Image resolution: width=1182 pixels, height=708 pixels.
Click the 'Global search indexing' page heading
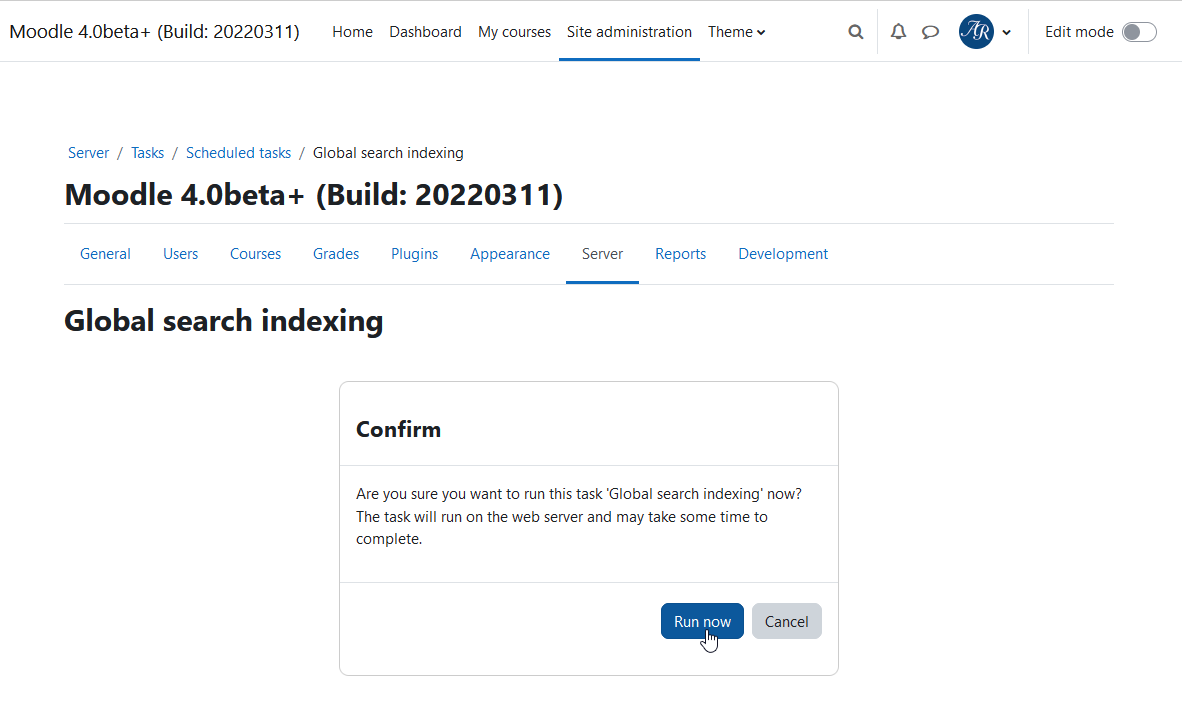(x=224, y=321)
